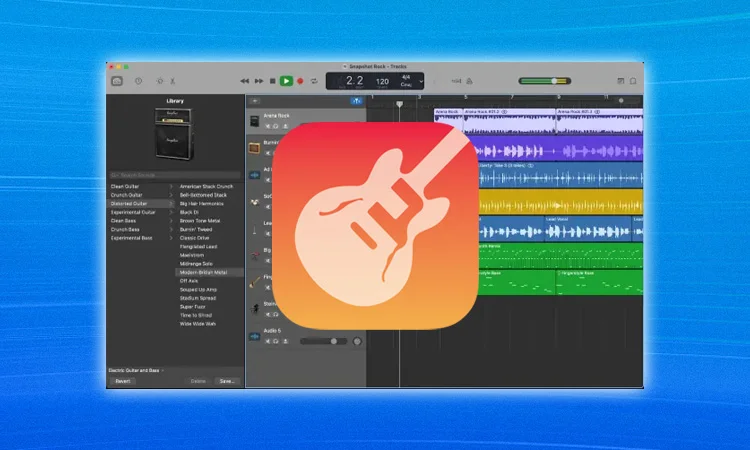The height and width of the screenshot is (450, 750).
Task: Click the Rewind transport button
Action: click(x=244, y=81)
